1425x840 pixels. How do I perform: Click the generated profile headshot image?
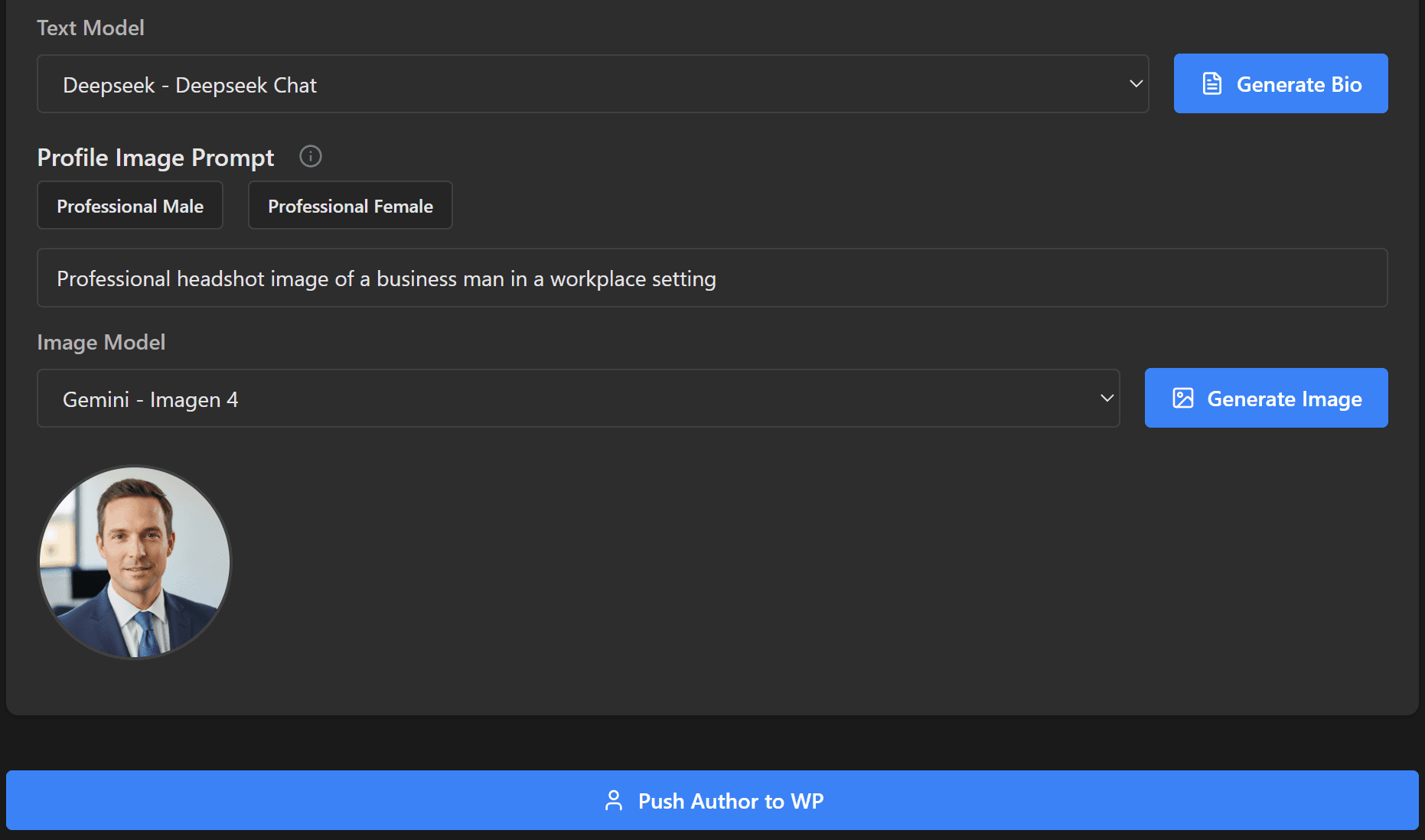click(134, 562)
